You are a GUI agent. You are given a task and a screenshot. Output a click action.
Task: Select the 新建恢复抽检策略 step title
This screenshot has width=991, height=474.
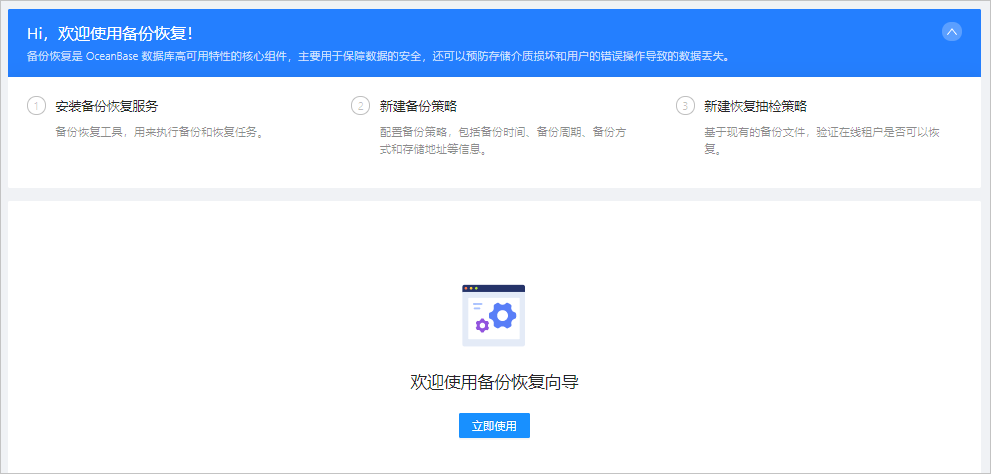pos(755,106)
